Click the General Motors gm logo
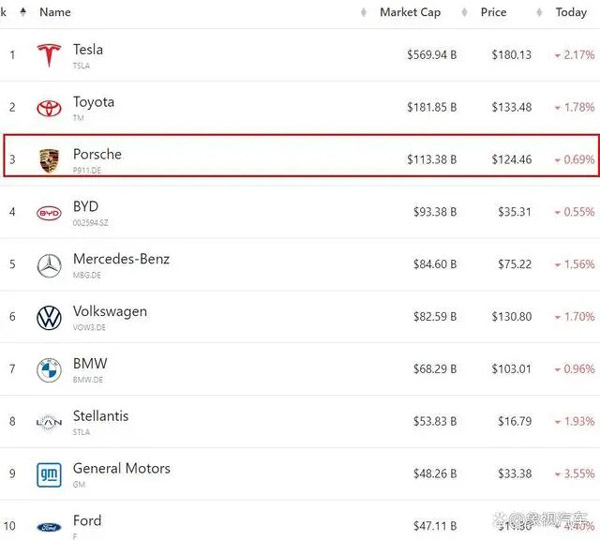The image size is (600, 541). click(x=49, y=475)
